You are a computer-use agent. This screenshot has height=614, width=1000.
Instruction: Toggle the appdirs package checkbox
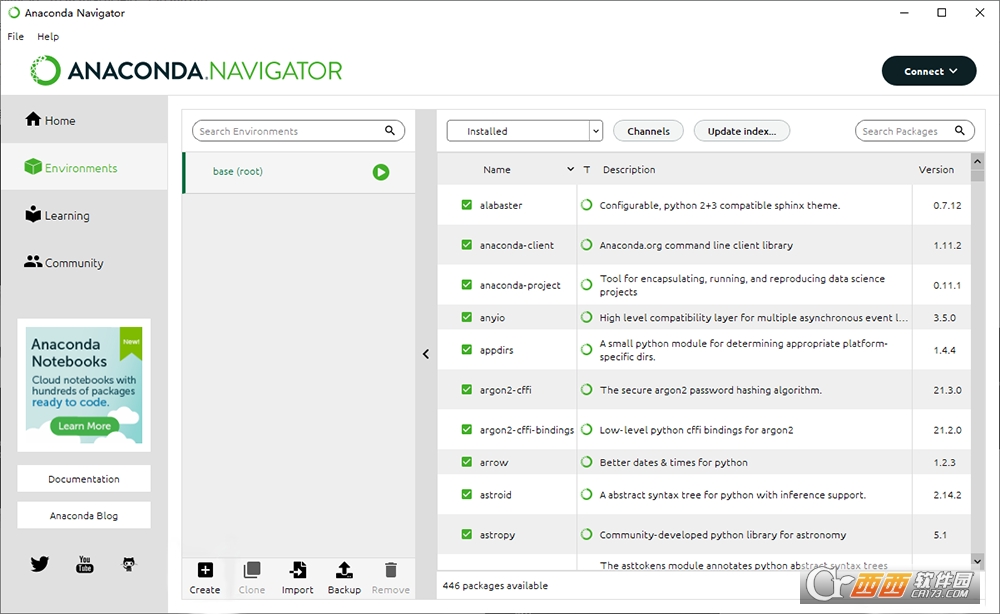467,349
